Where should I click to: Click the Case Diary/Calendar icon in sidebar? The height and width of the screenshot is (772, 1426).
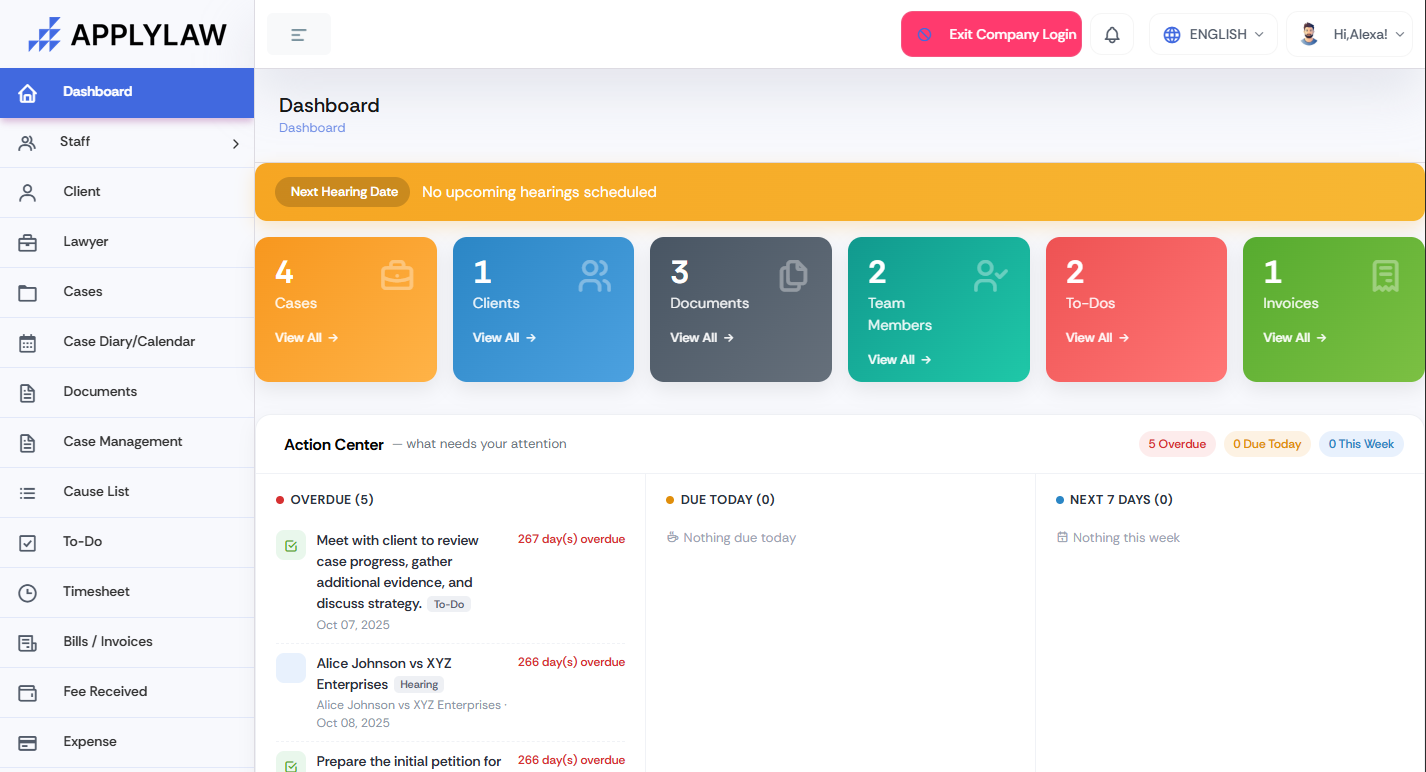[28, 342]
